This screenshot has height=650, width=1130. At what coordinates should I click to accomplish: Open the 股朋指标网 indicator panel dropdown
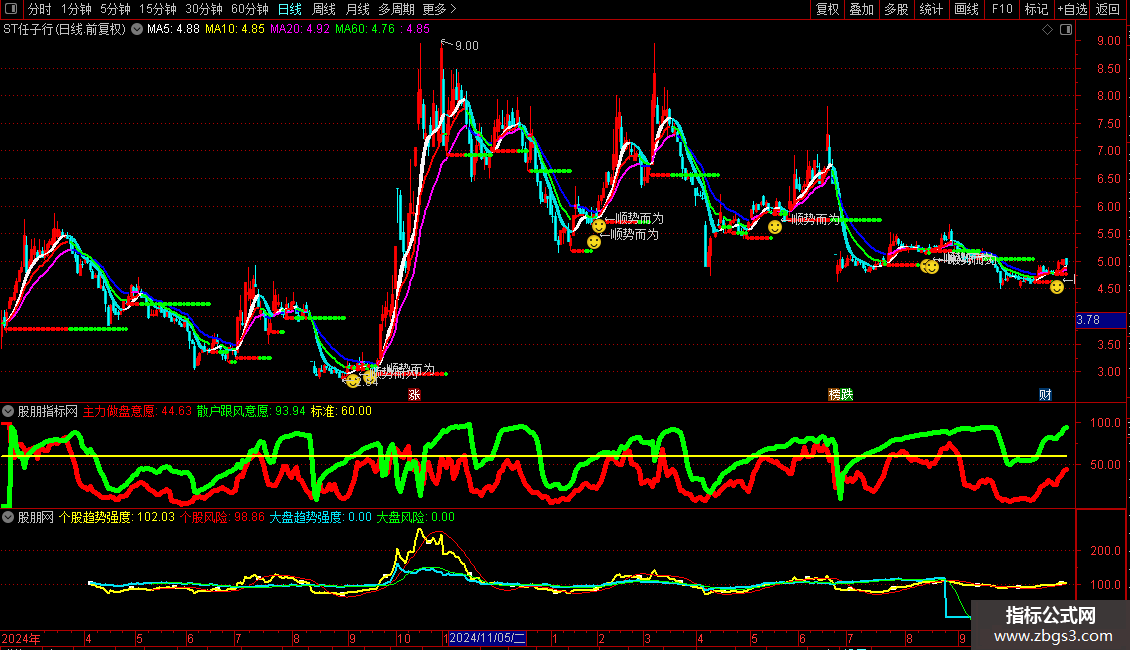(9, 411)
